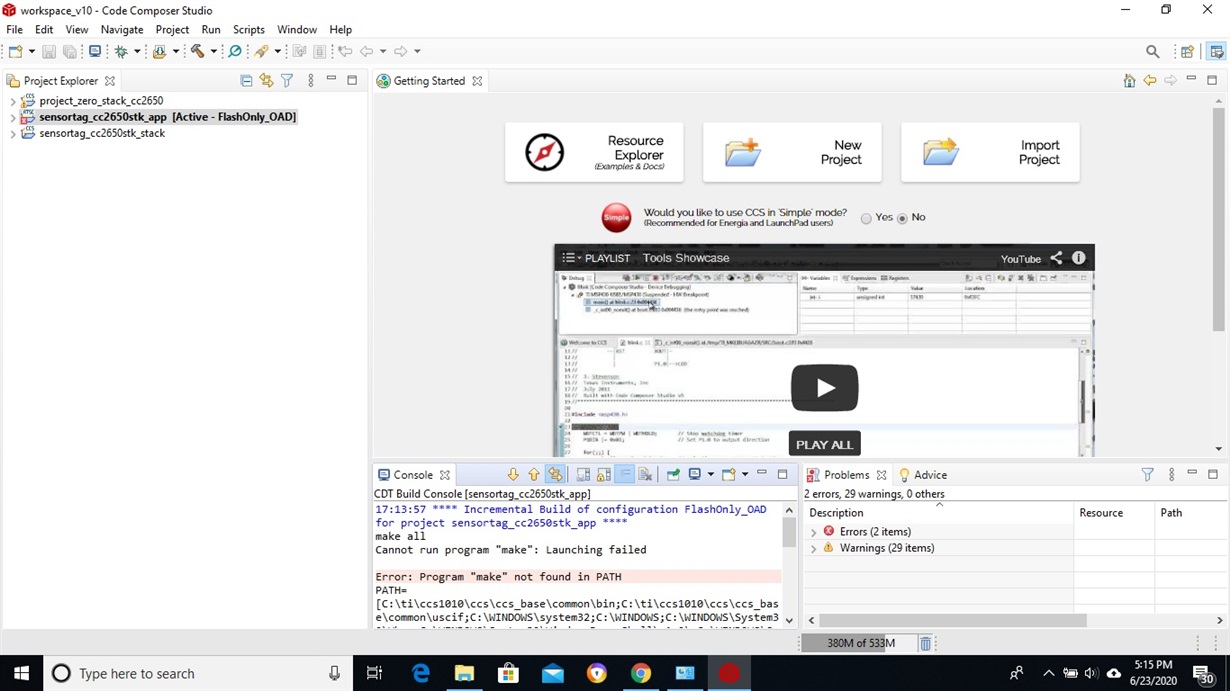Open the File menu

click(x=14, y=30)
